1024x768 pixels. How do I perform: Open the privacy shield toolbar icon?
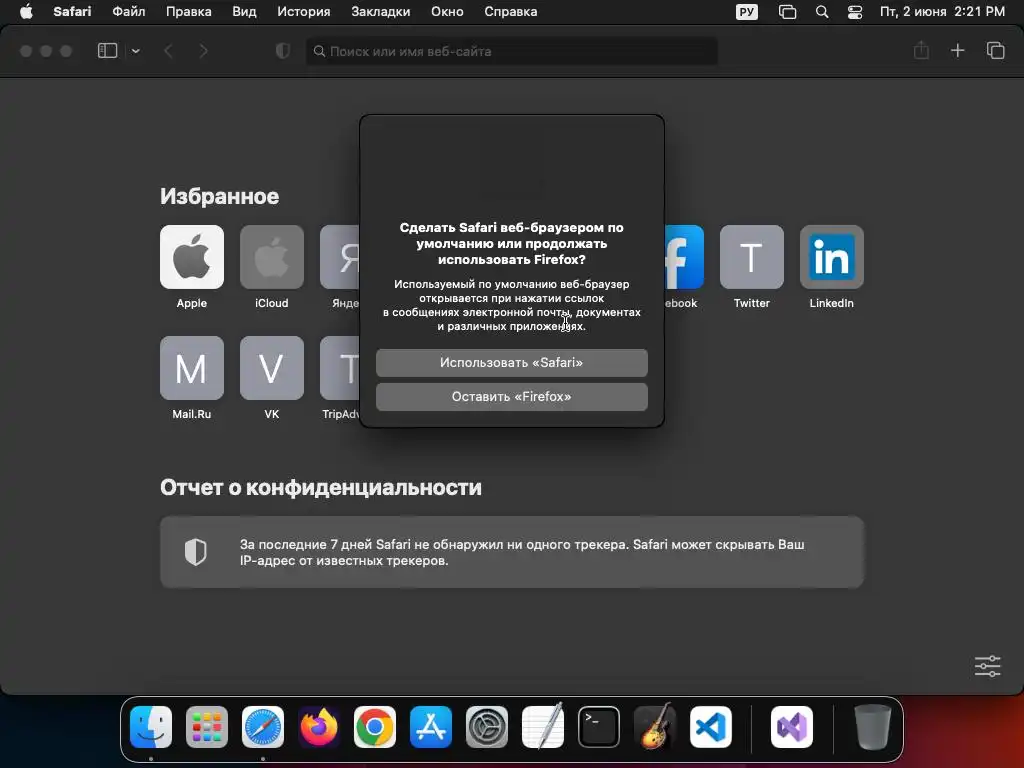point(283,51)
